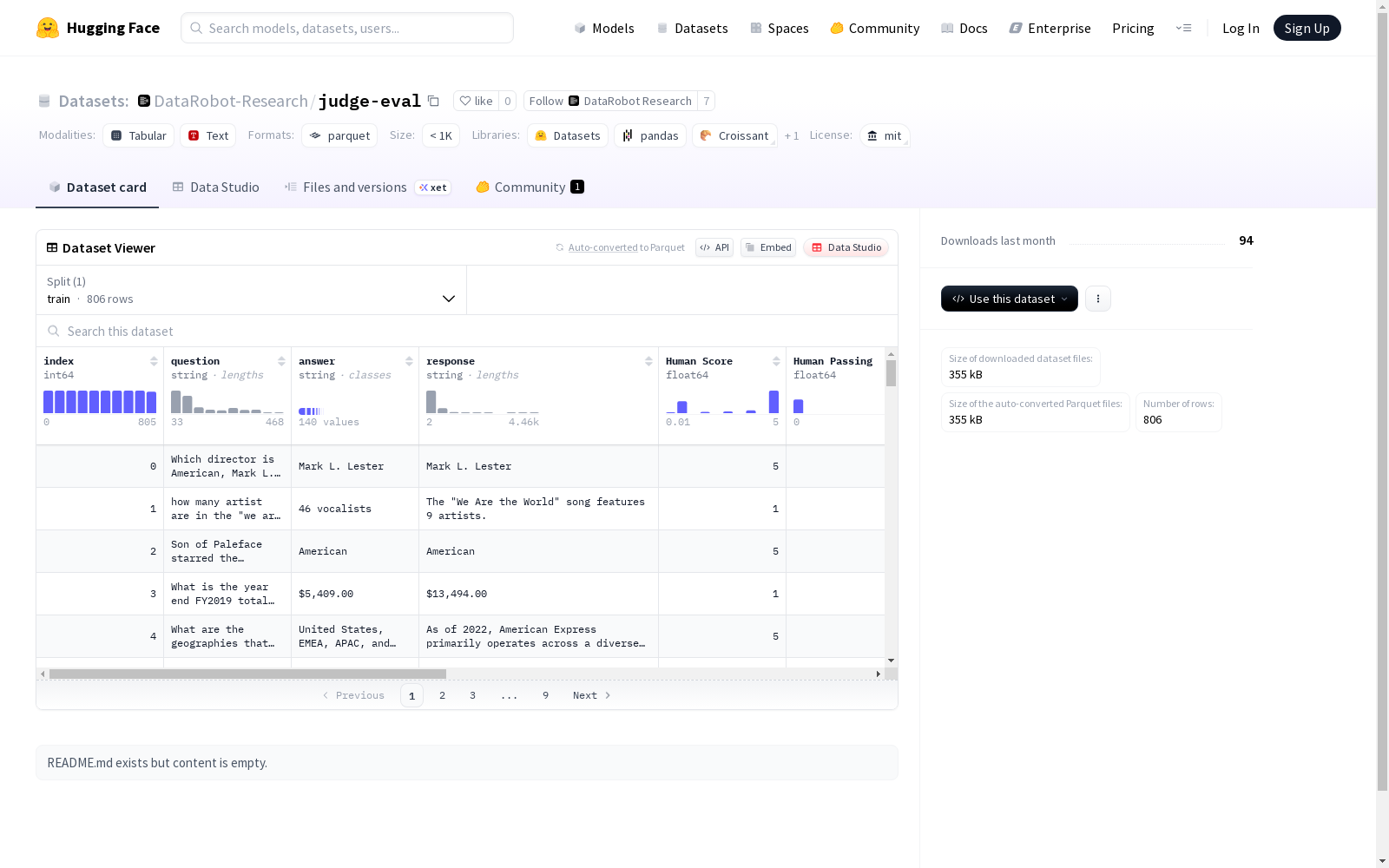This screenshot has height=868, width=1389.
Task: Open the Croissant library tag
Action: [x=734, y=135]
